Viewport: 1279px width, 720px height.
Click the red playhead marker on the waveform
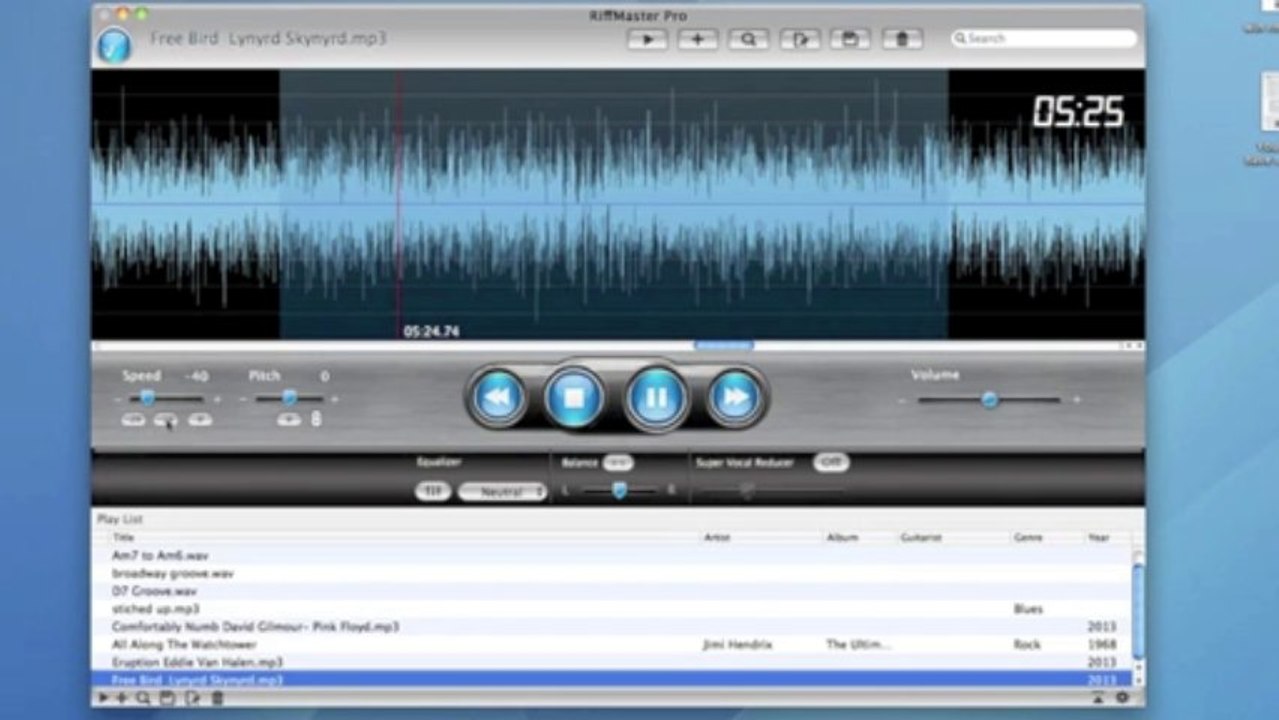click(399, 205)
